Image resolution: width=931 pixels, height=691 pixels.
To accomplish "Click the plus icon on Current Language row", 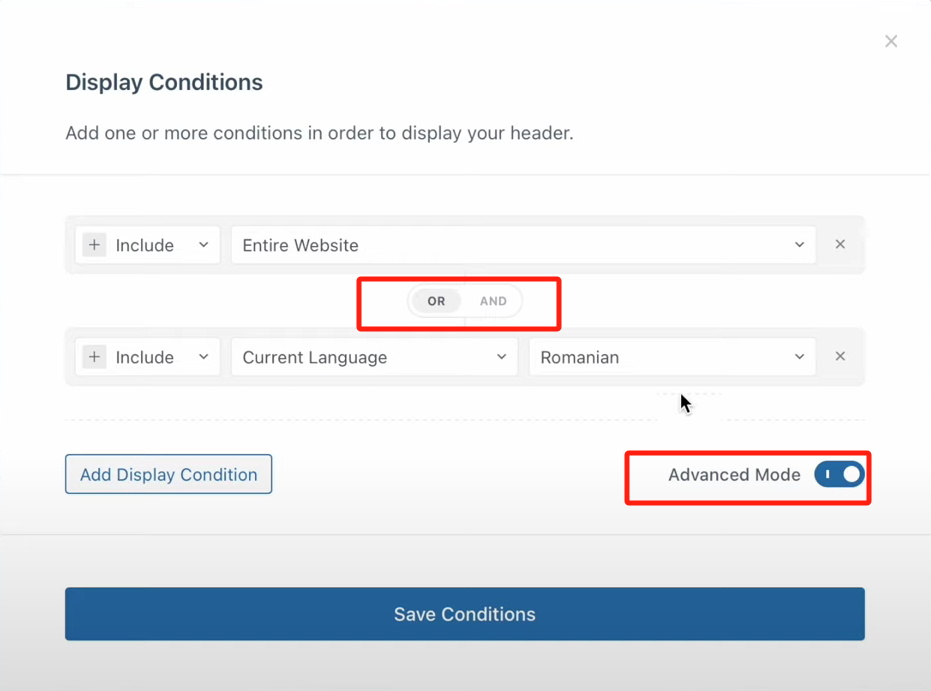I will pyautogui.click(x=94, y=357).
